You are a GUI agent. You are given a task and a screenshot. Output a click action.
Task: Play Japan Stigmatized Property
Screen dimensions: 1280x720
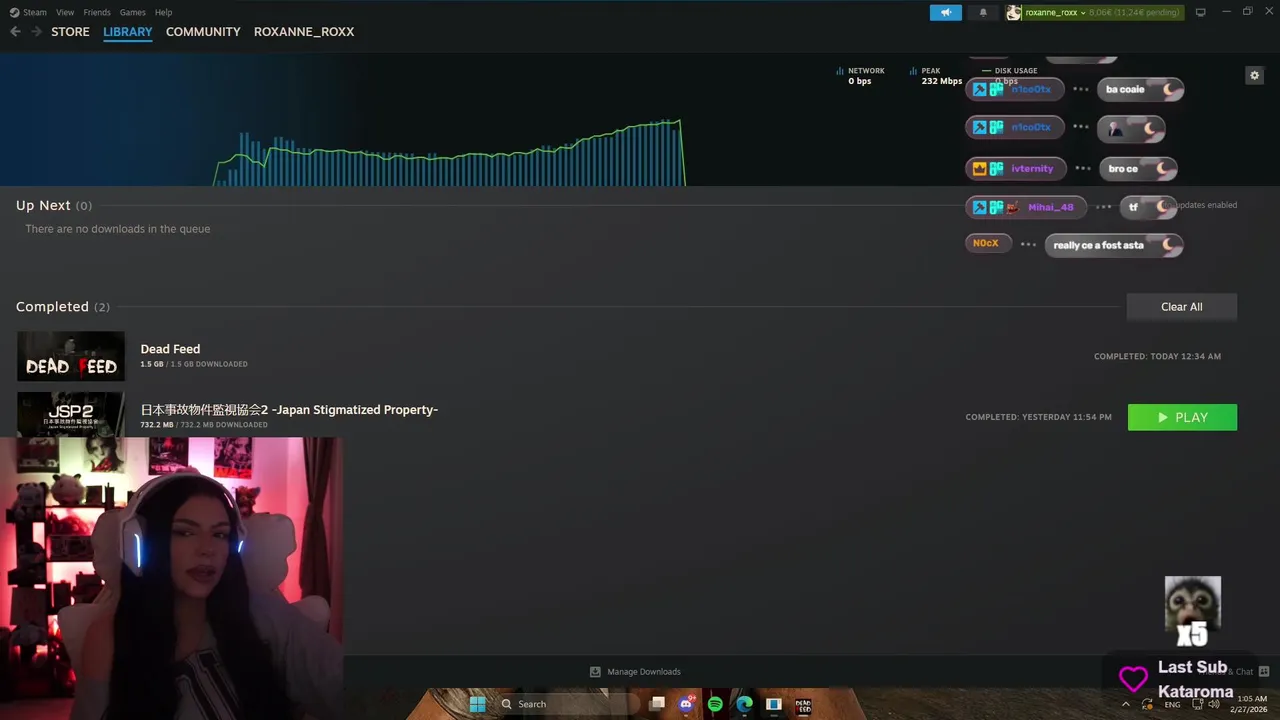(1182, 418)
